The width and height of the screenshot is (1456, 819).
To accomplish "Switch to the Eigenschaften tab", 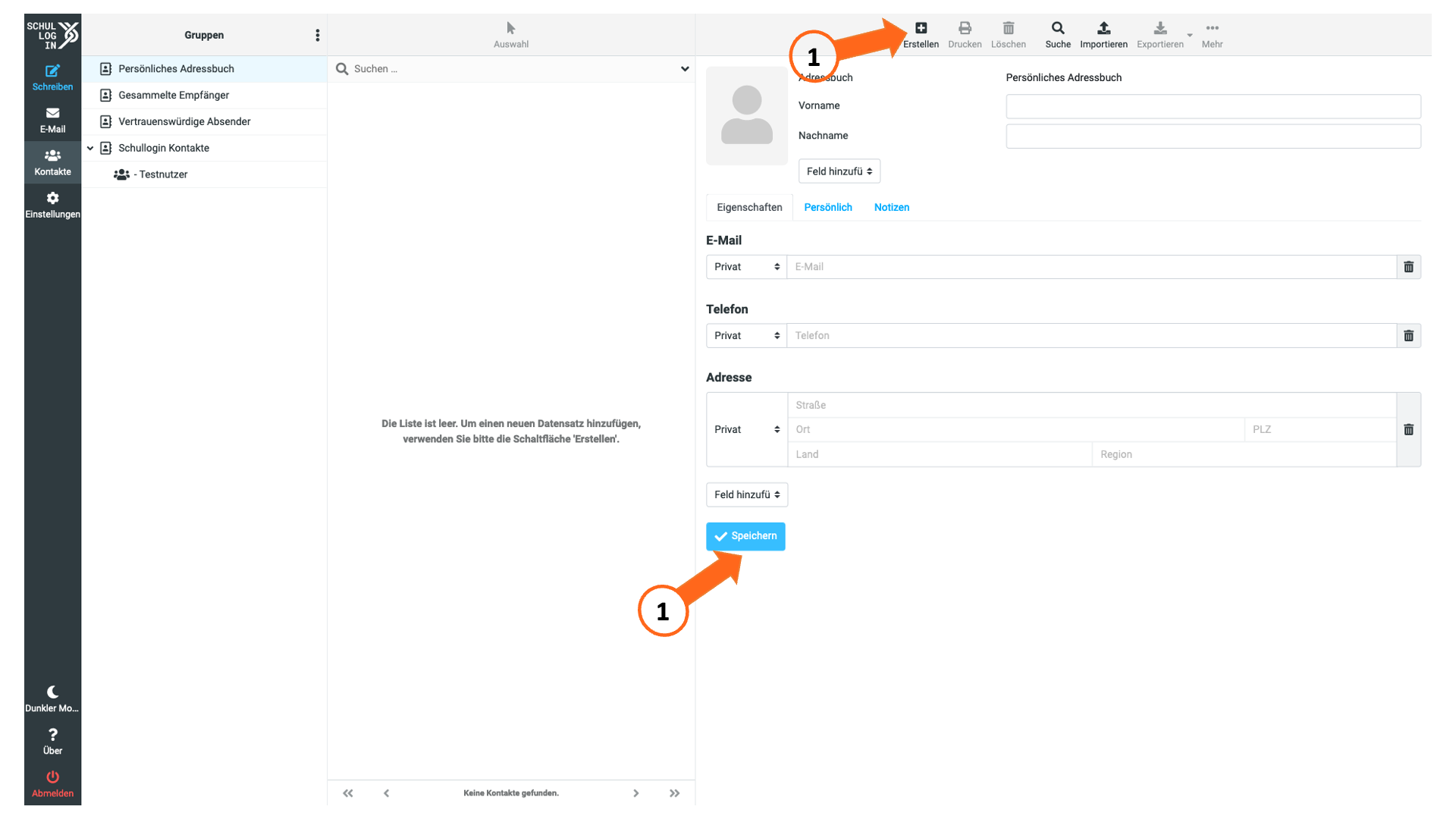I will 749,207.
